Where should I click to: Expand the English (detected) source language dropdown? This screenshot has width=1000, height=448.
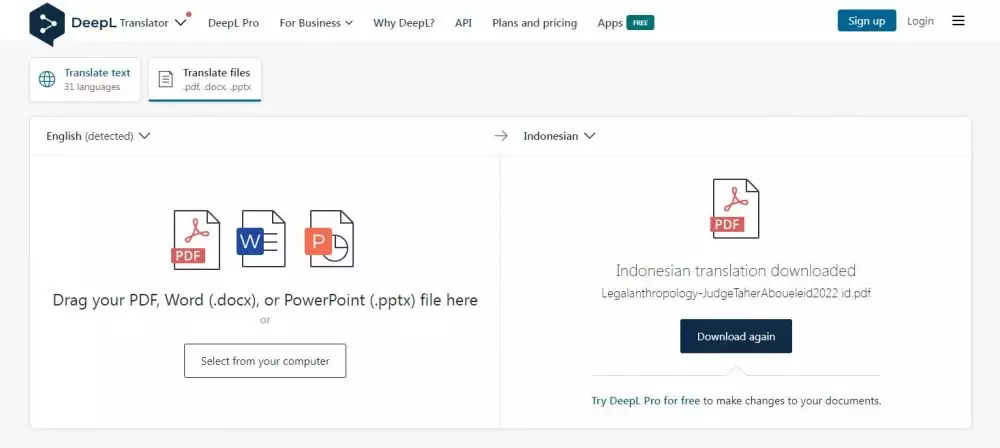tap(98, 136)
